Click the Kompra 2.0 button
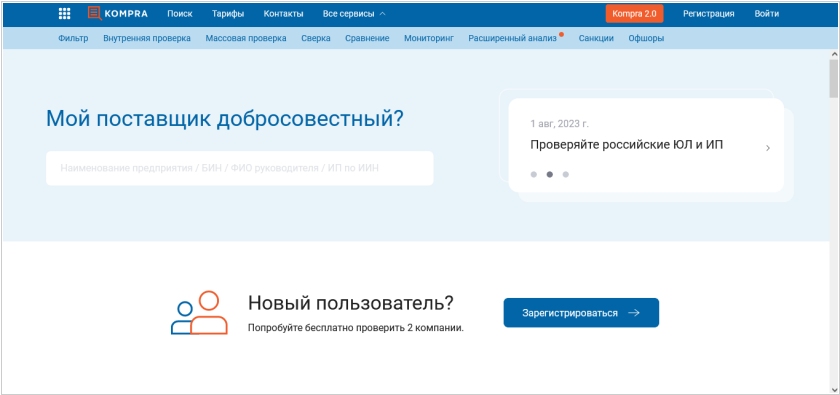The width and height of the screenshot is (840, 395). click(634, 14)
